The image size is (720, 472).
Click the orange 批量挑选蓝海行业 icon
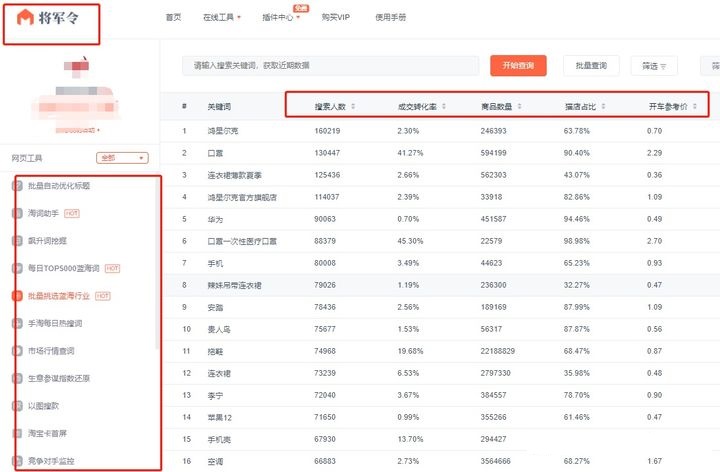pyautogui.click(x=18, y=296)
